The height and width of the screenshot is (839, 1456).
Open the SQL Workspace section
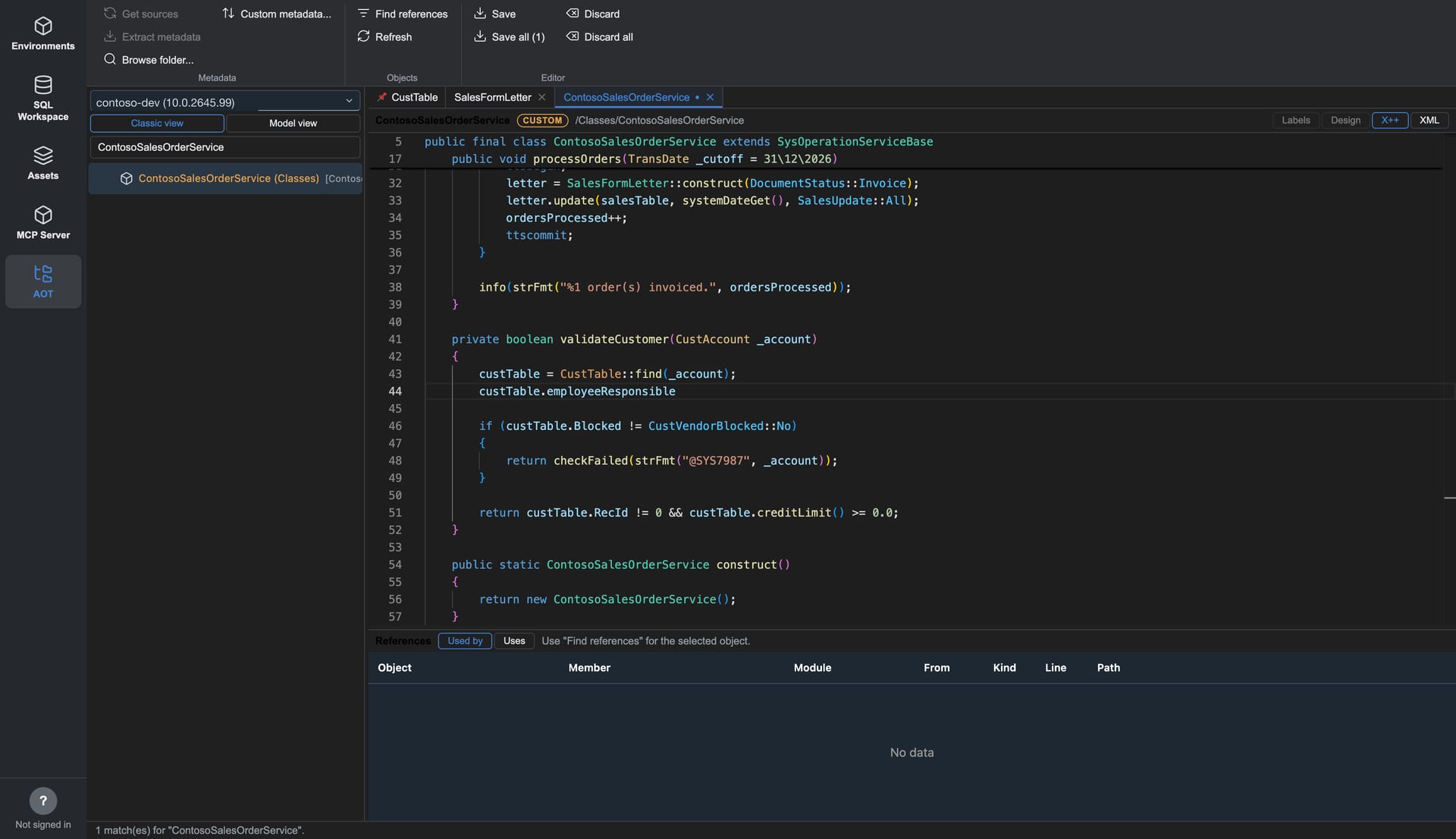(x=43, y=99)
